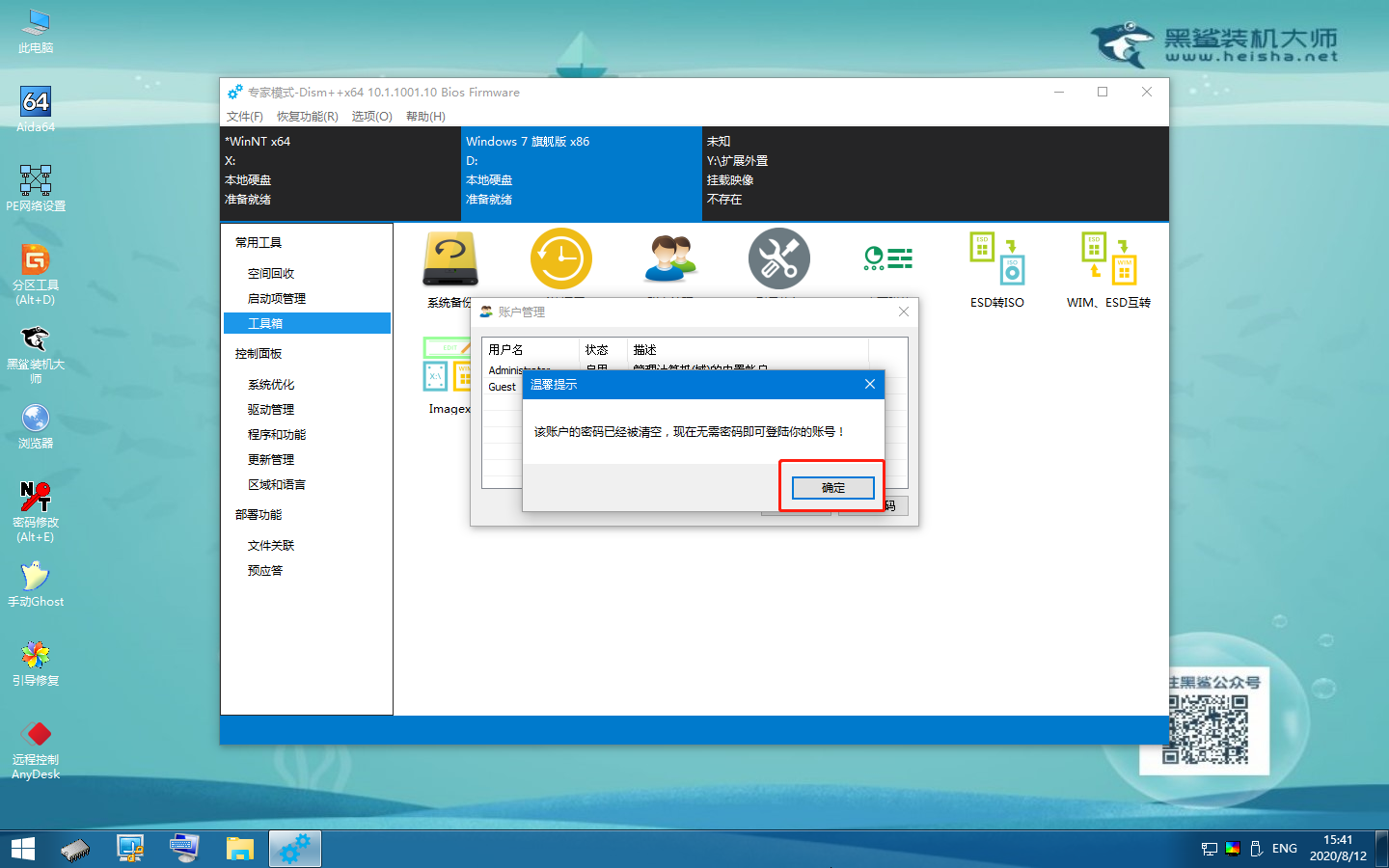Screen dimensions: 1389x868
Task: Open 驱动管理 in the sidebar
Action: (271, 410)
